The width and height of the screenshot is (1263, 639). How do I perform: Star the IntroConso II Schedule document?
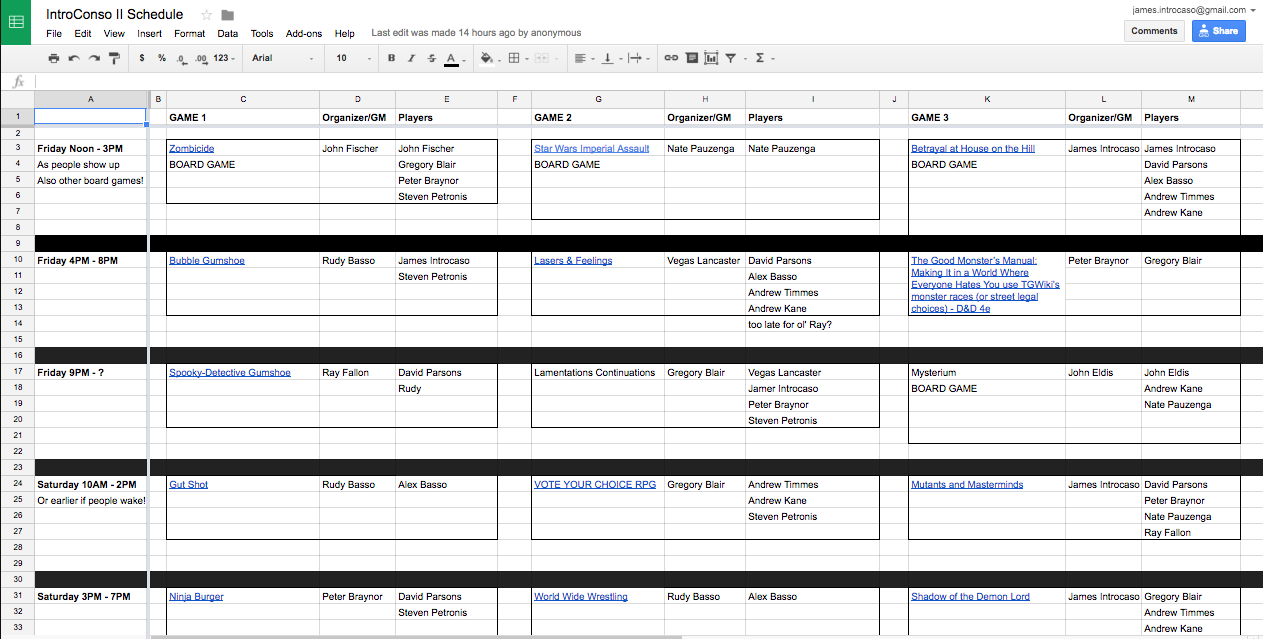coord(207,15)
